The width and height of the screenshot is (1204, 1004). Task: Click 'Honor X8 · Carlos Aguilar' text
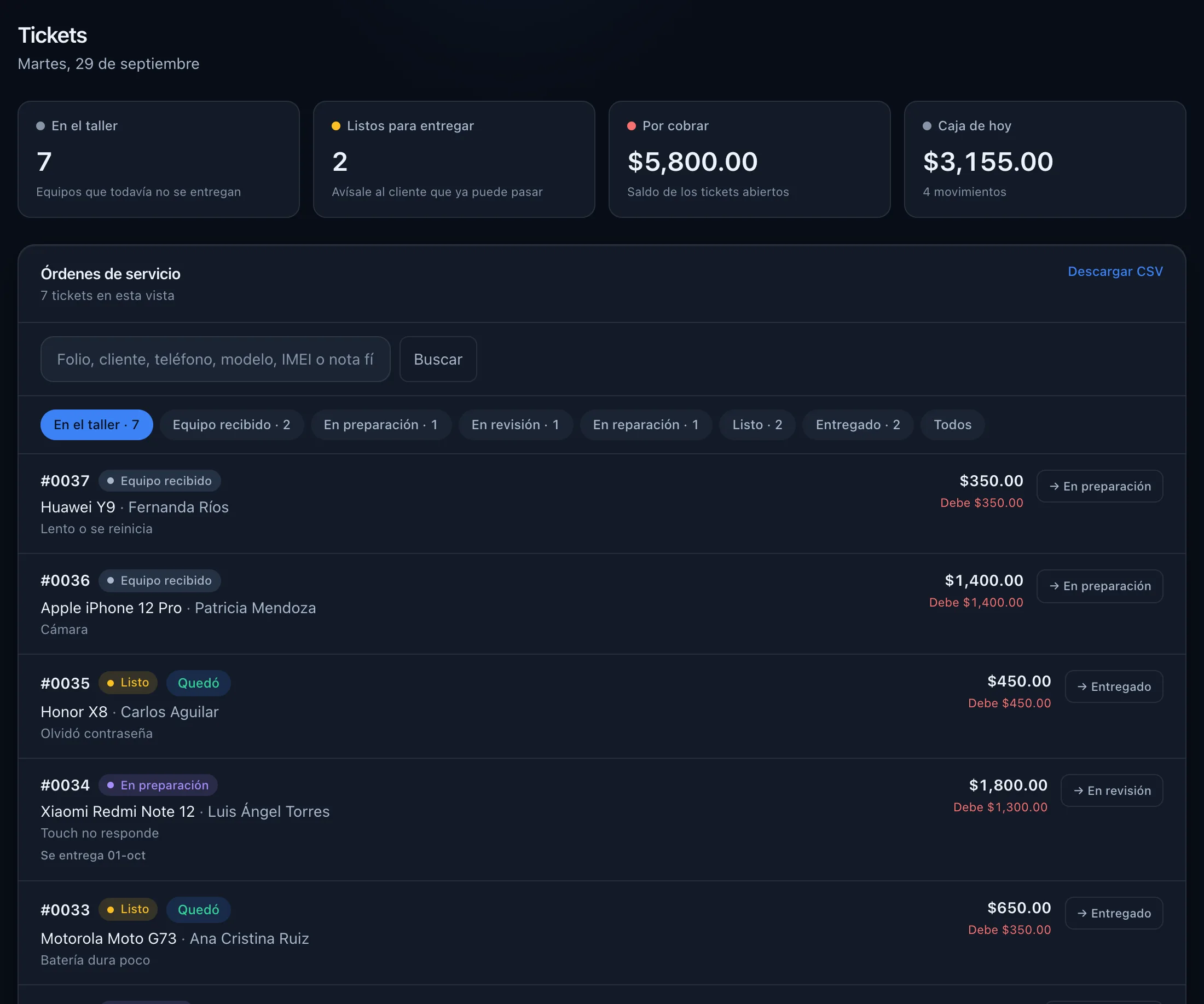coord(130,712)
